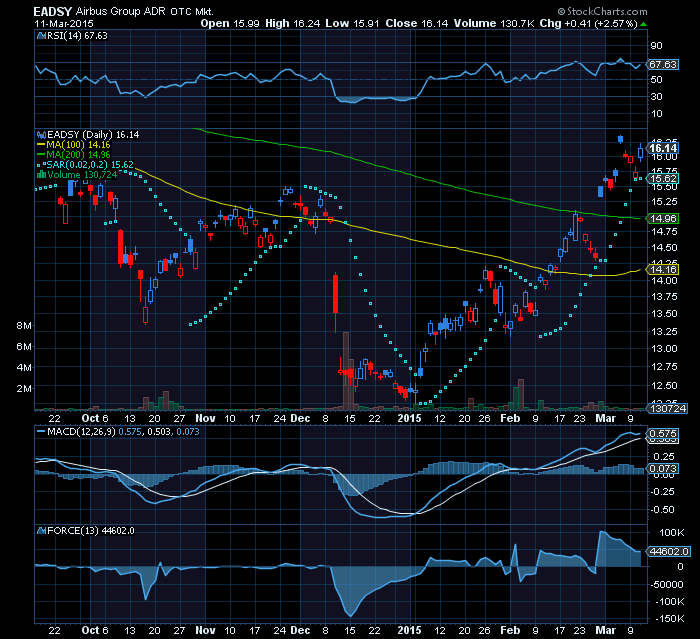Click the green up-arrow change indicator
700x639 pixels.
[643, 24]
